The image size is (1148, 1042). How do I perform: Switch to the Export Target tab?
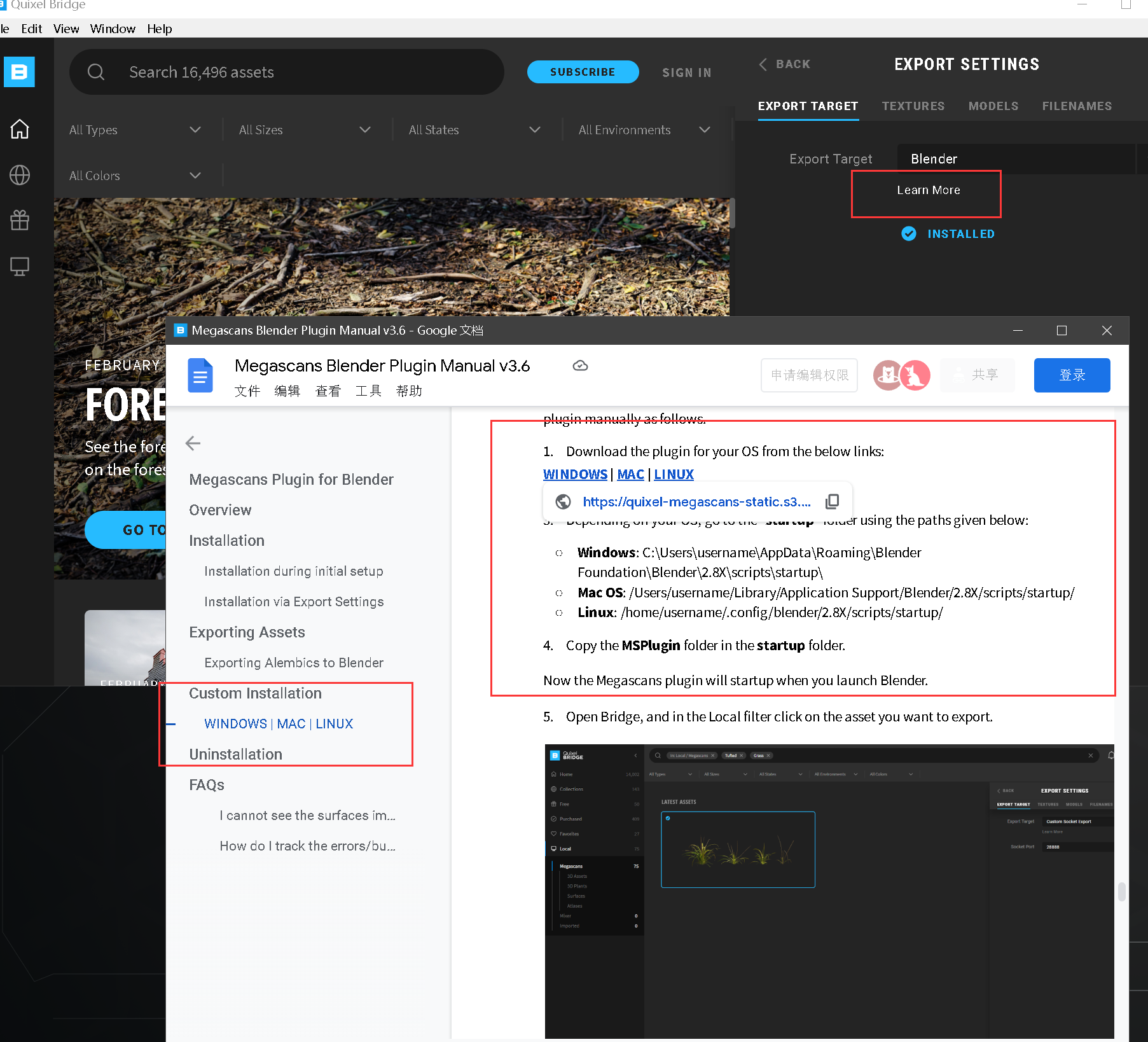(x=808, y=106)
